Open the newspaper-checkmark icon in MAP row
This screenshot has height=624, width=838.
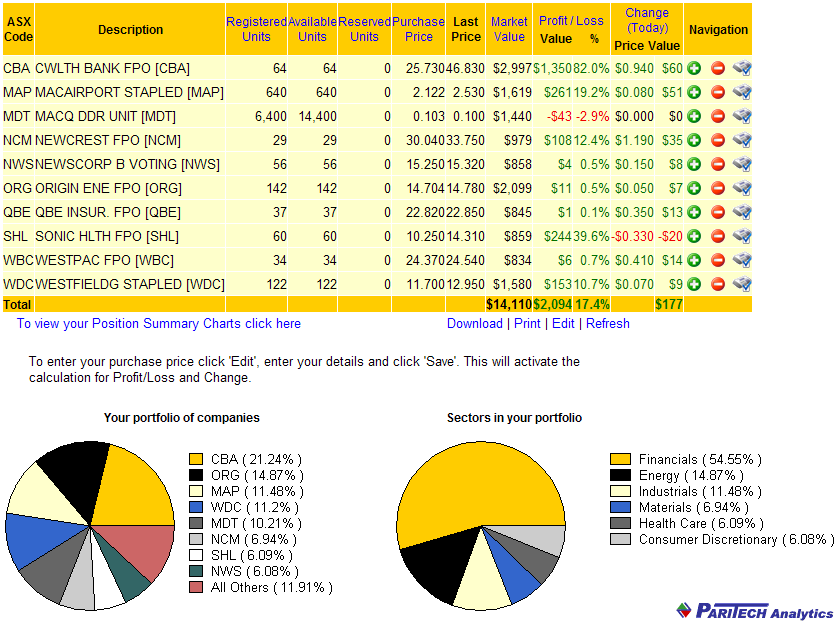click(742, 92)
